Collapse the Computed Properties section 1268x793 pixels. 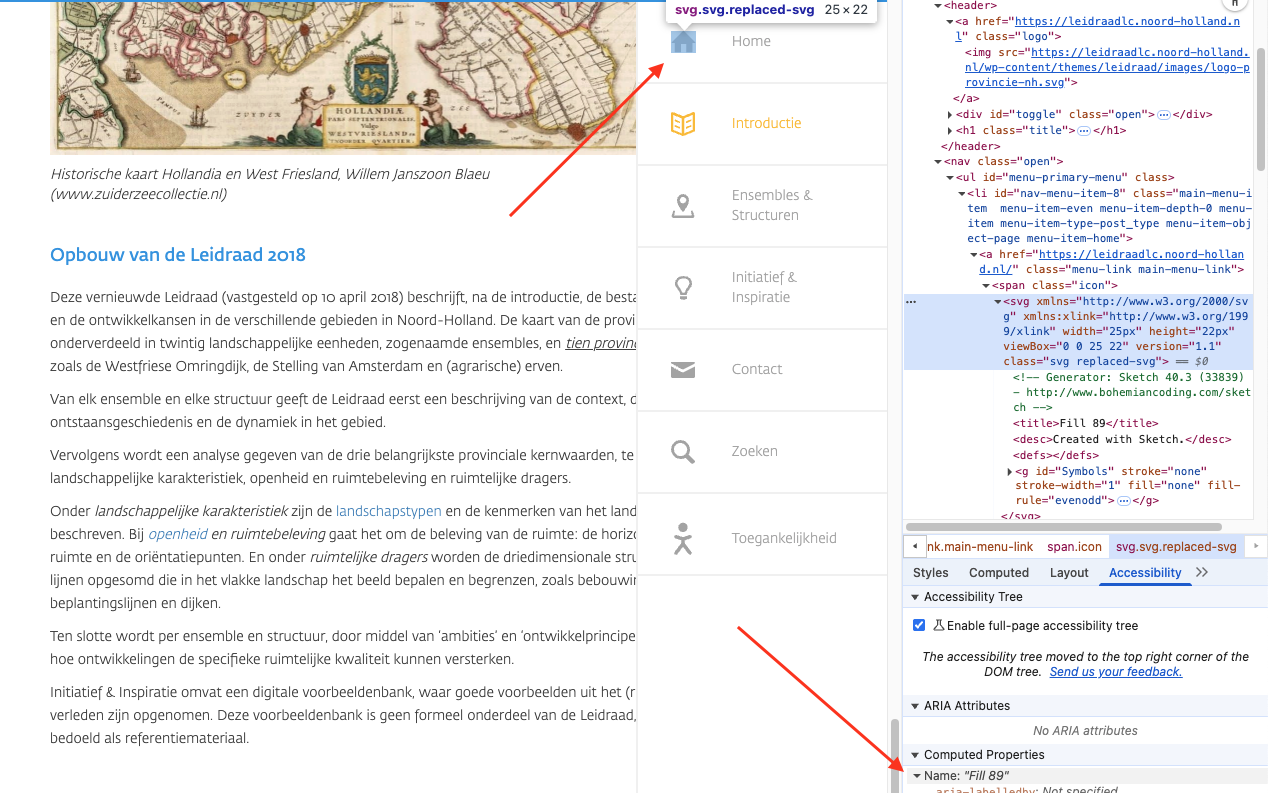tap(914, 755)
